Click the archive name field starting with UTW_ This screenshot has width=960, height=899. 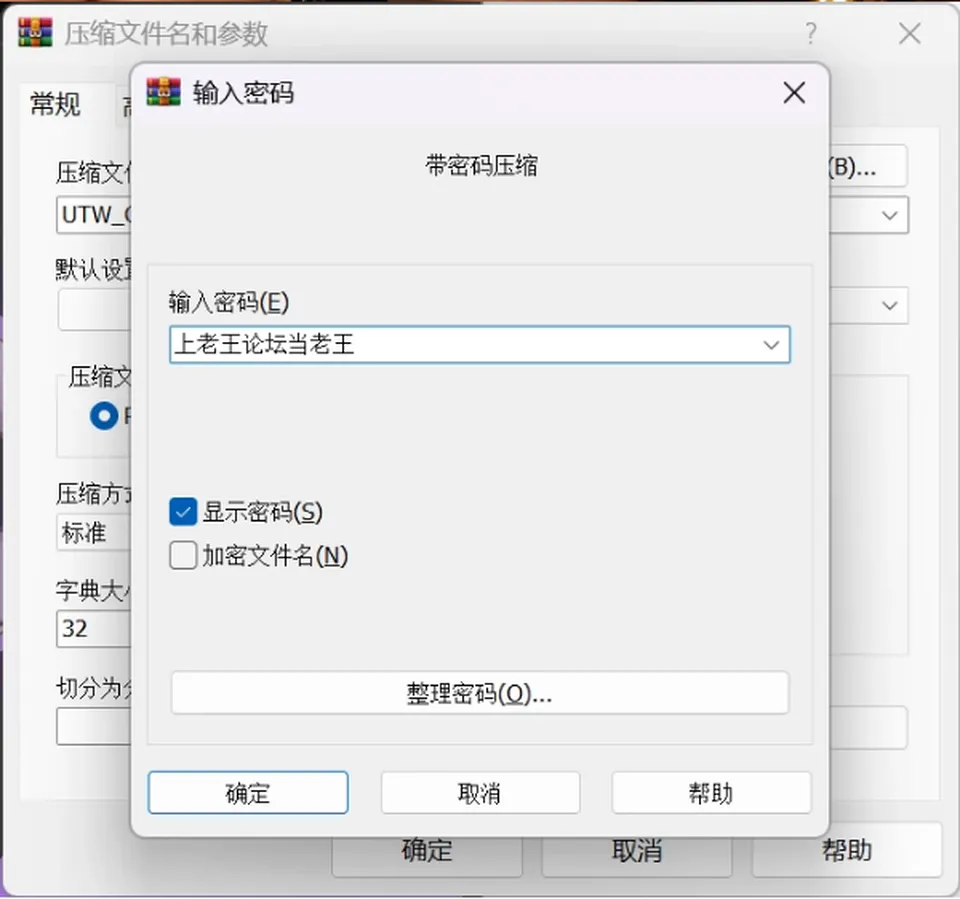click(94, 215)
